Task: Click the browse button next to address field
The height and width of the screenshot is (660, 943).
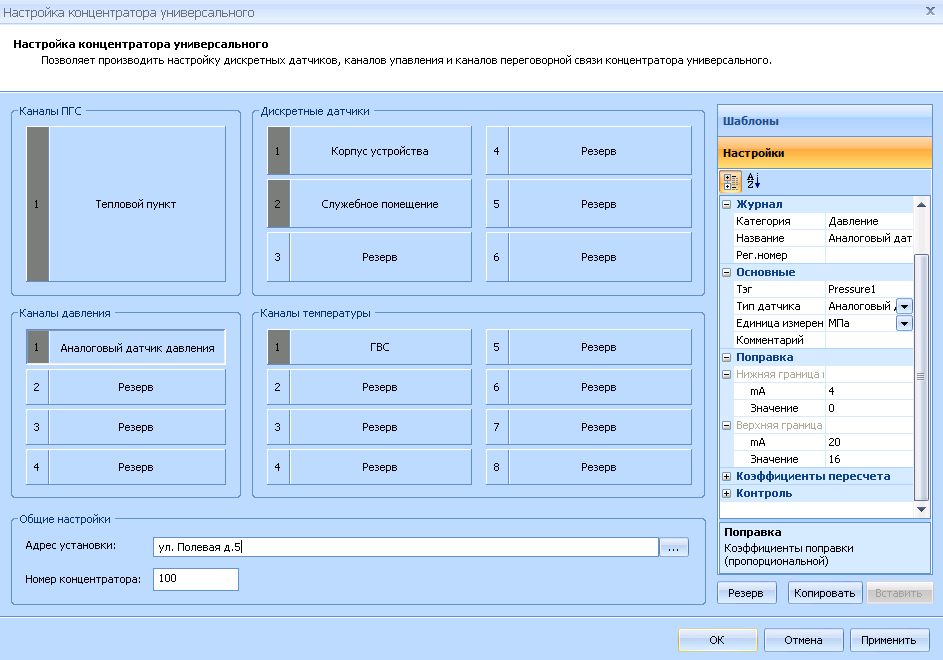Action: coord(674,547)
